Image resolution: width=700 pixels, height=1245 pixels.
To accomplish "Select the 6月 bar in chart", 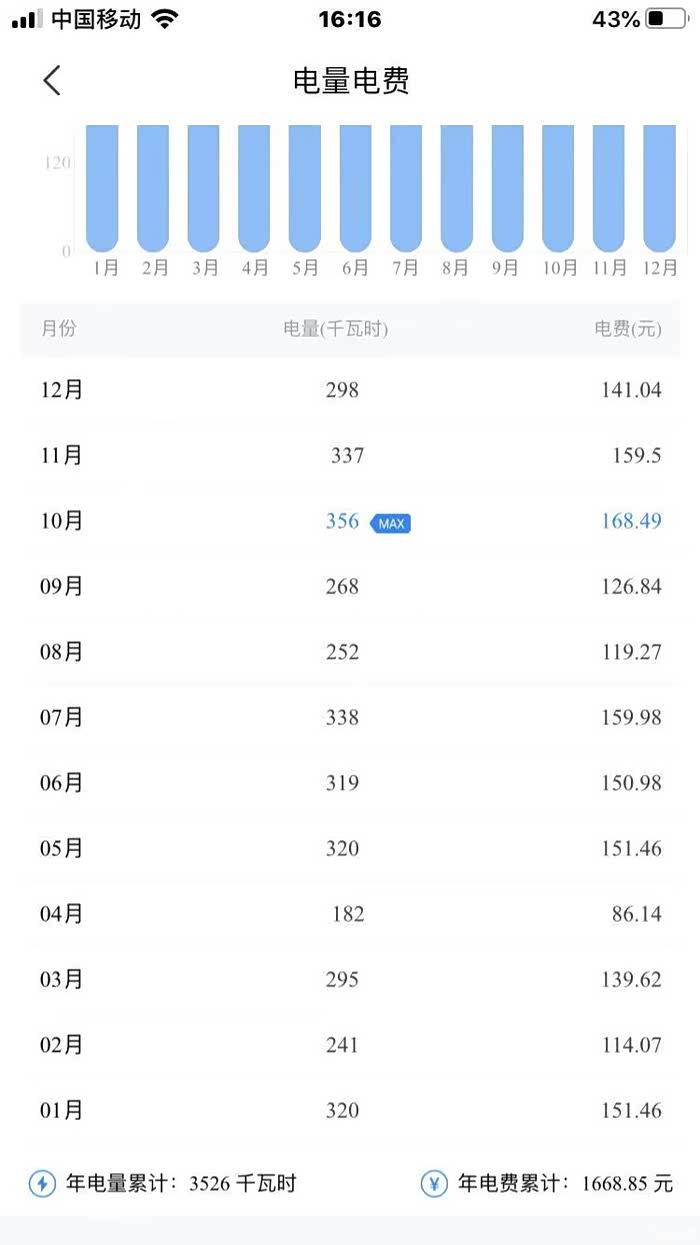I will point(355,188).
